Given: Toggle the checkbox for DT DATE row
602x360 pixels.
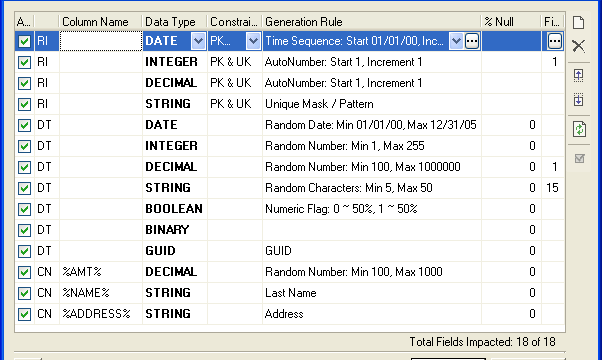Looking at the screenshot, I should [x=25, y=125].
